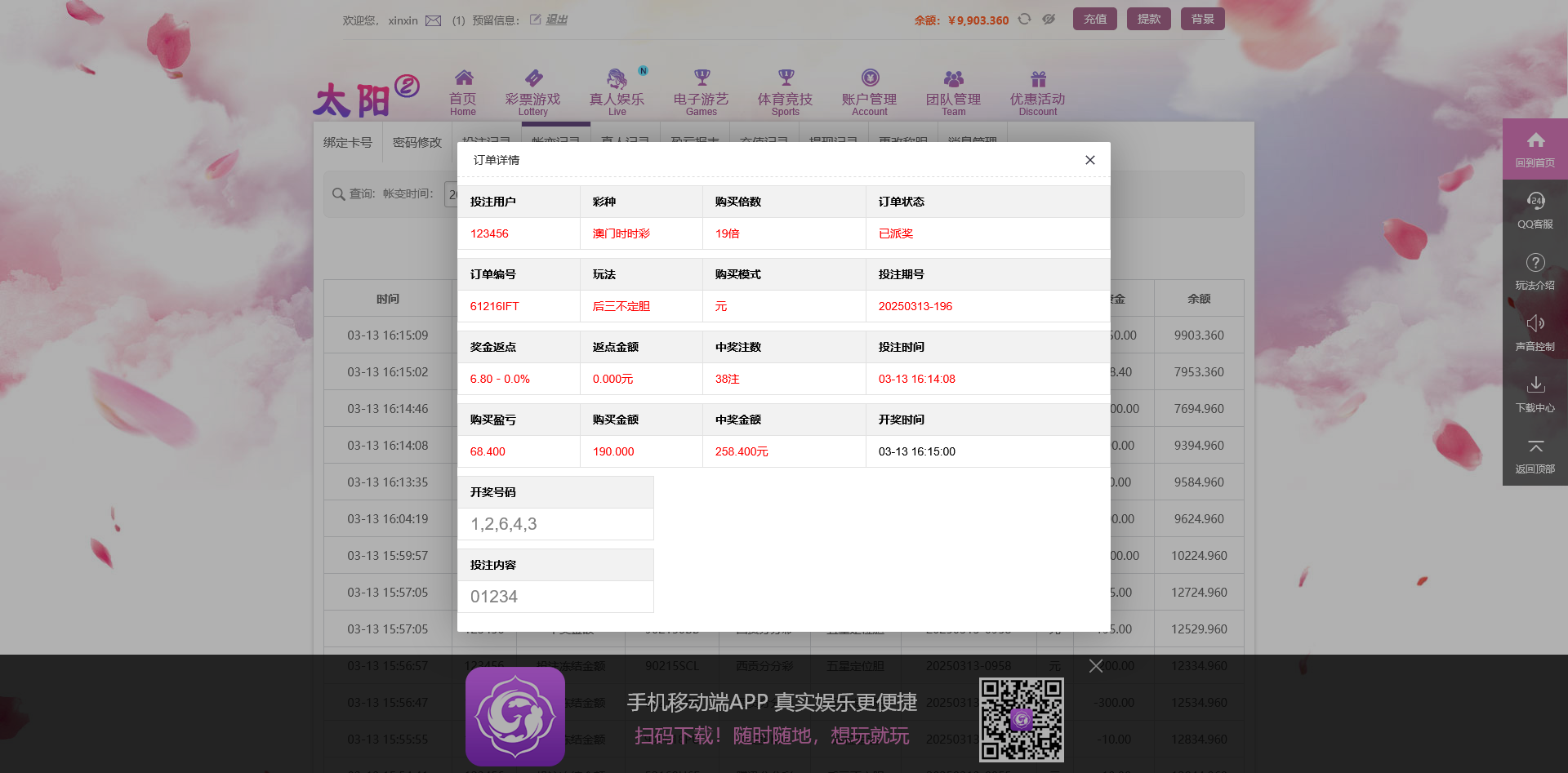The width and height of the screenshot is (1568, 773).
Task: Click balance cell 9903.360
Action: point(1199,335)
